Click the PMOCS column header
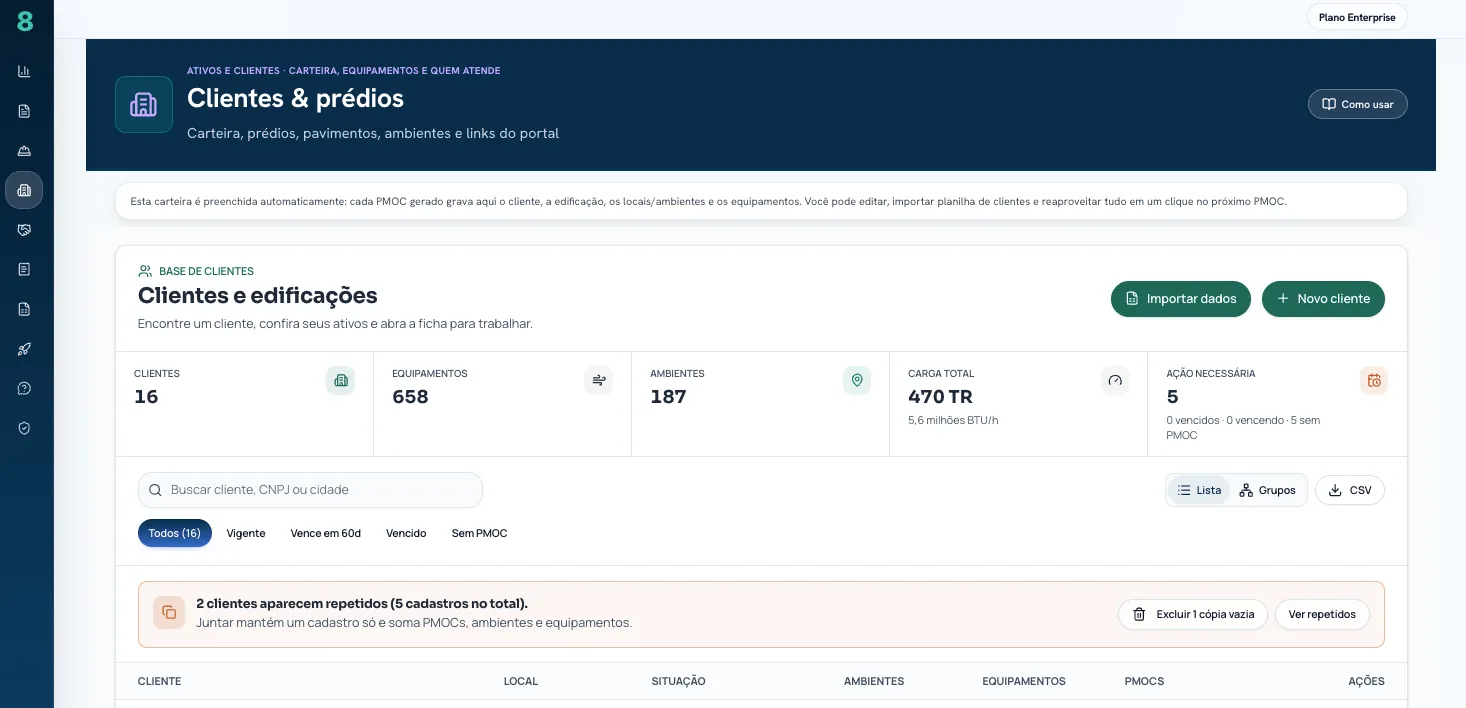Viewport: 1466px width, 708px height. point(1144,681)
